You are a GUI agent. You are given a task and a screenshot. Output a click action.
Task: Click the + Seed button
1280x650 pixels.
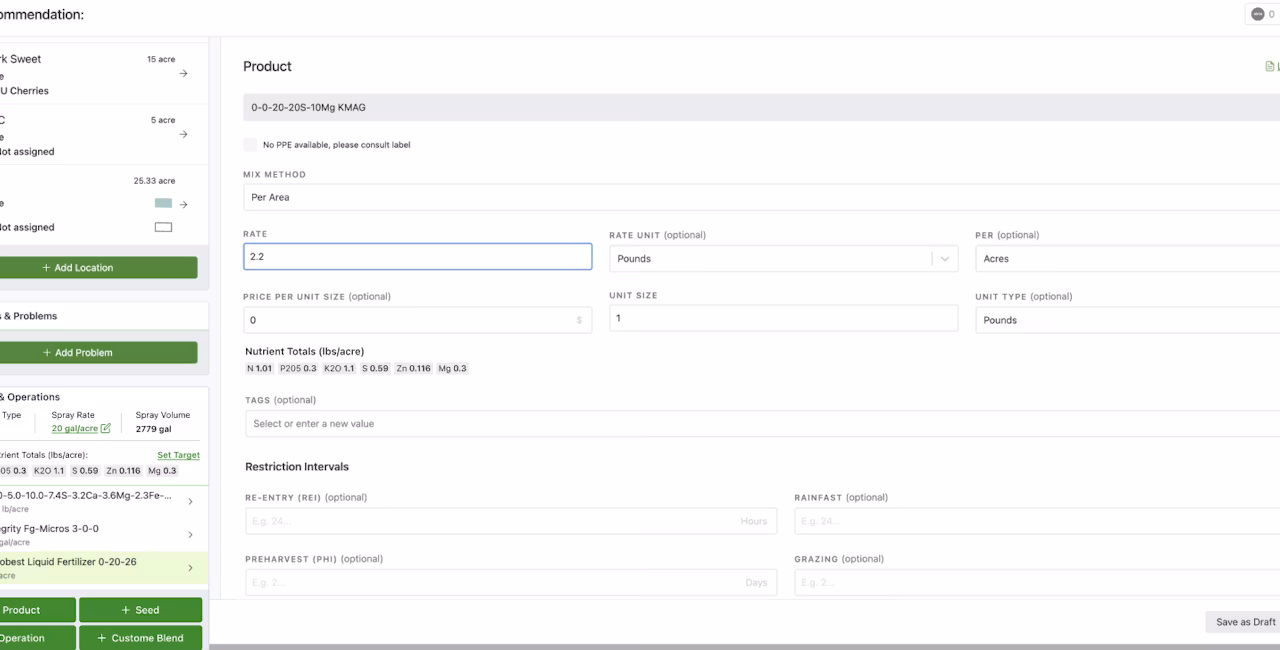point(140,610)
